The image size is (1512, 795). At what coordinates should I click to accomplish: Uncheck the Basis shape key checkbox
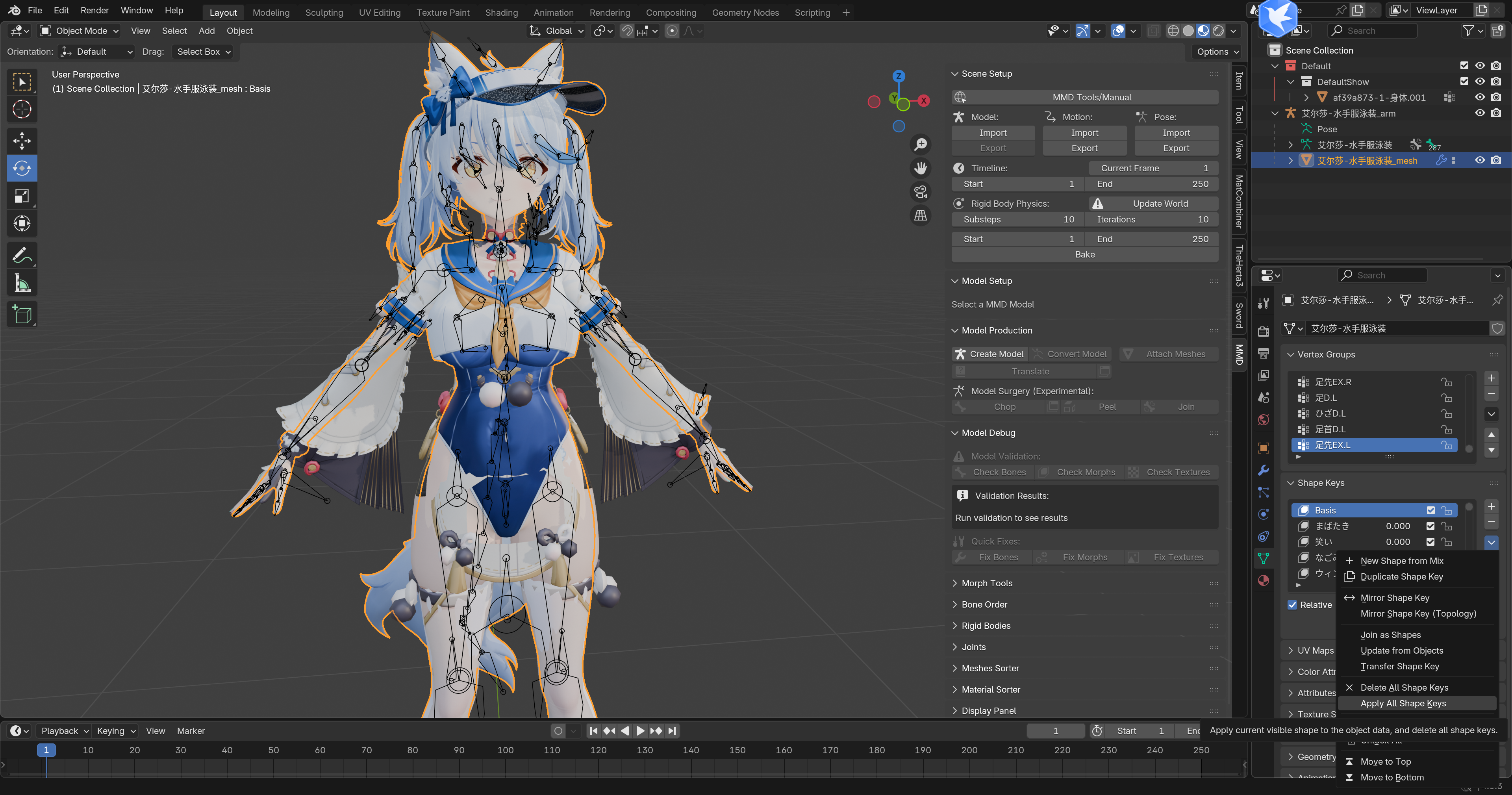(x=1430, y=510)
